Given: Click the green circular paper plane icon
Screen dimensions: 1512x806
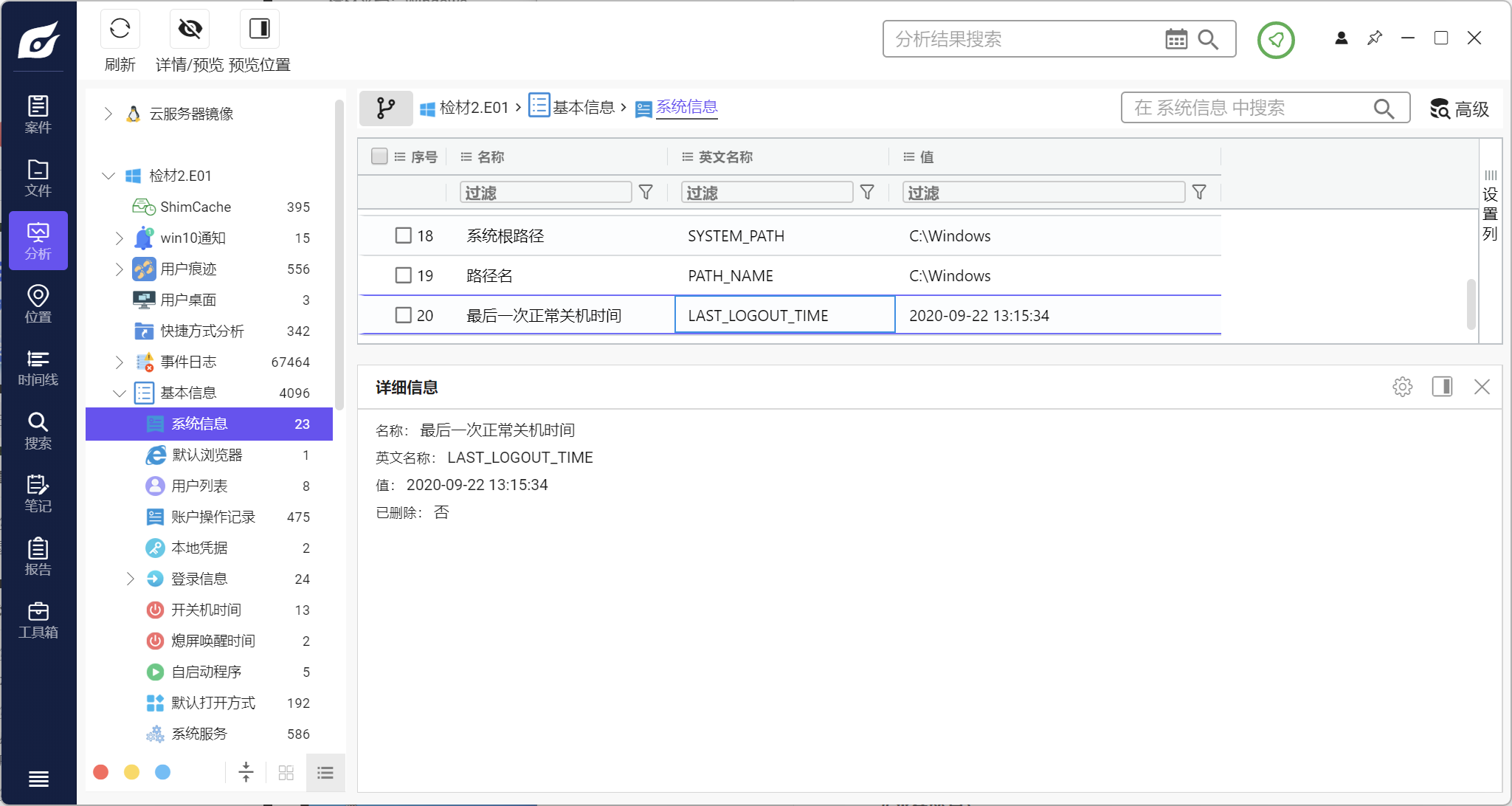Looking at the screenshot, I should (x=1276, y=40).
